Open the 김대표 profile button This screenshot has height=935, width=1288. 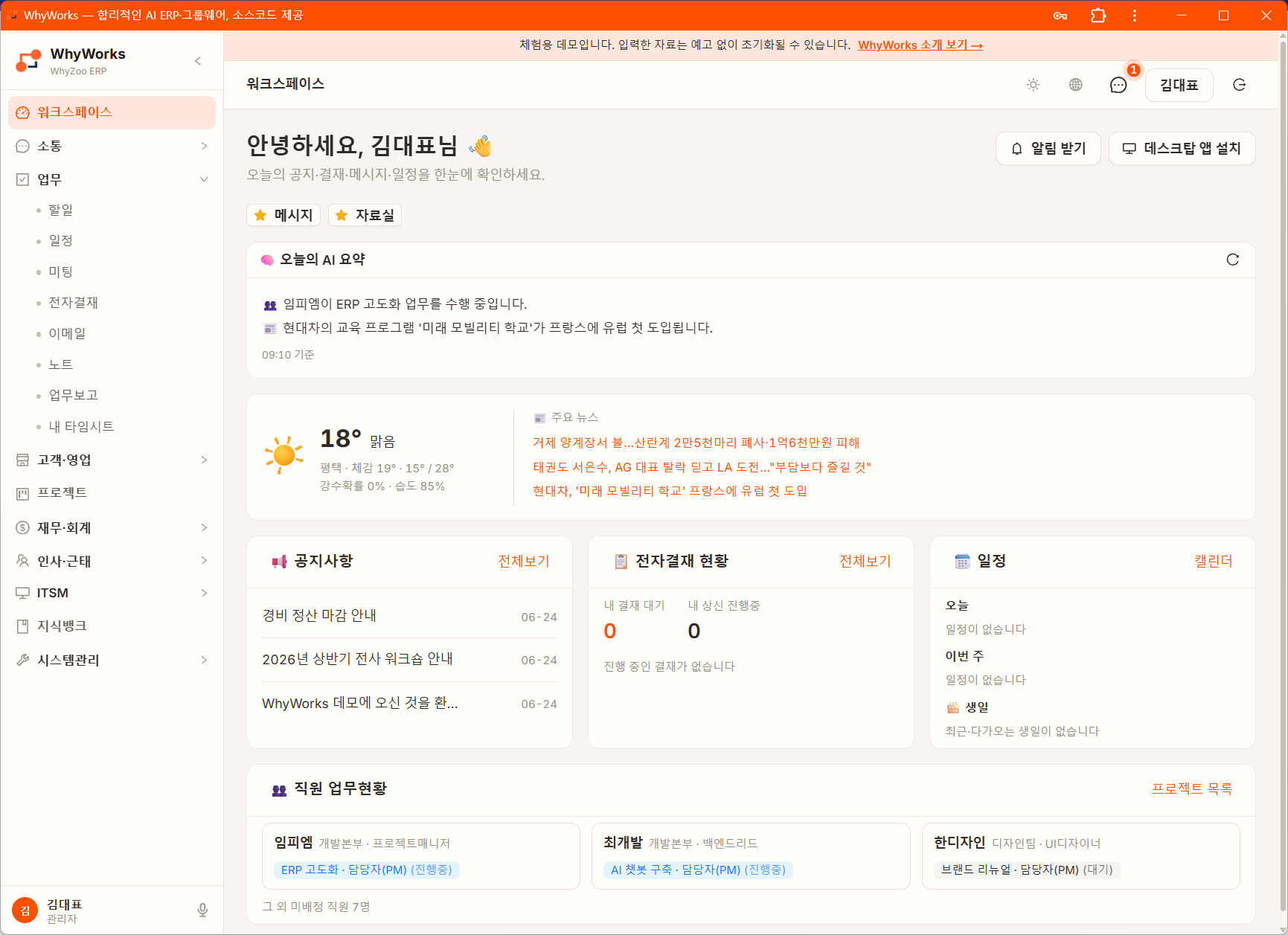point(1179,85)
